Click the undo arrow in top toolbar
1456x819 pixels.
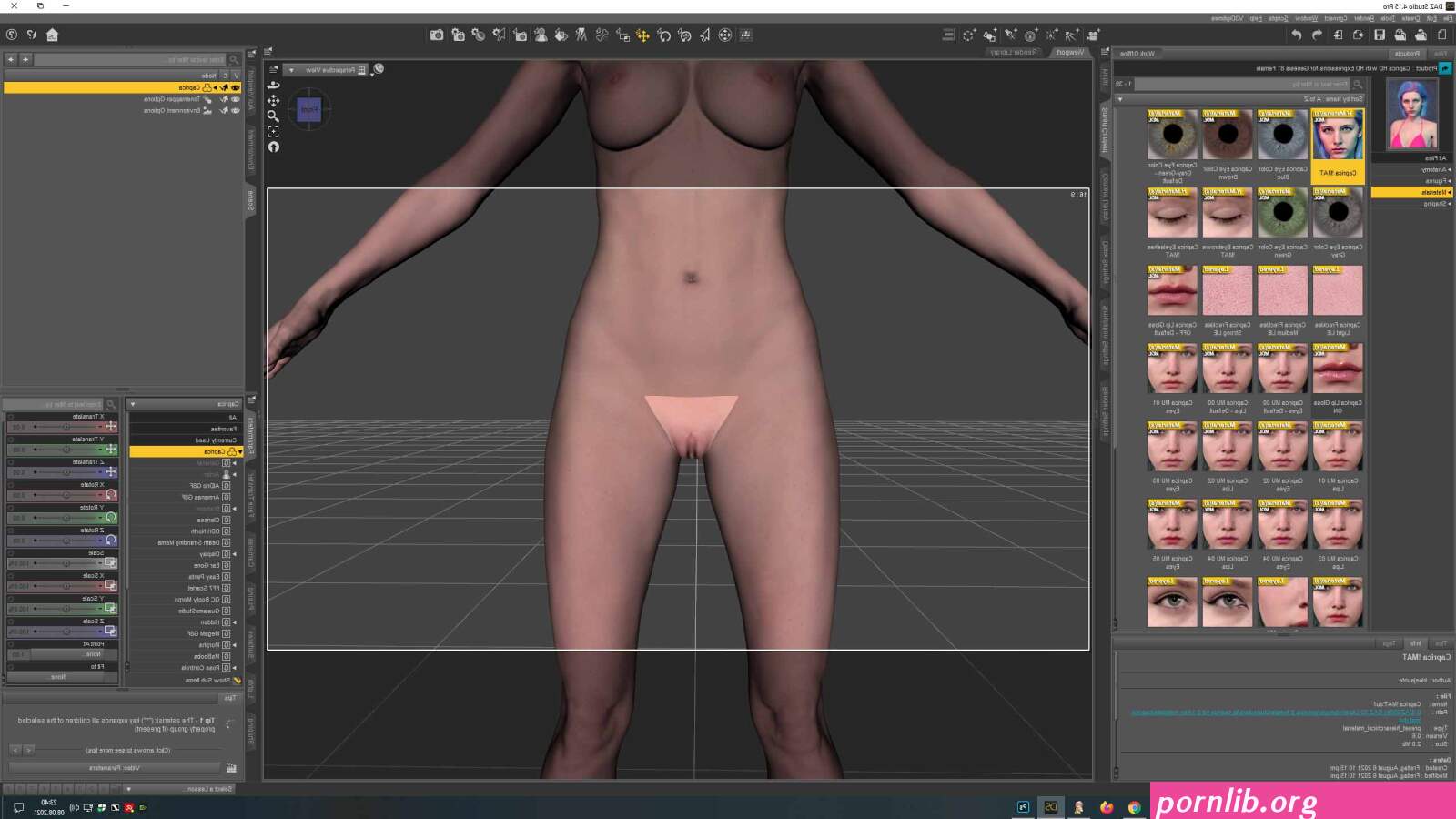click(x=1296, y=35)
